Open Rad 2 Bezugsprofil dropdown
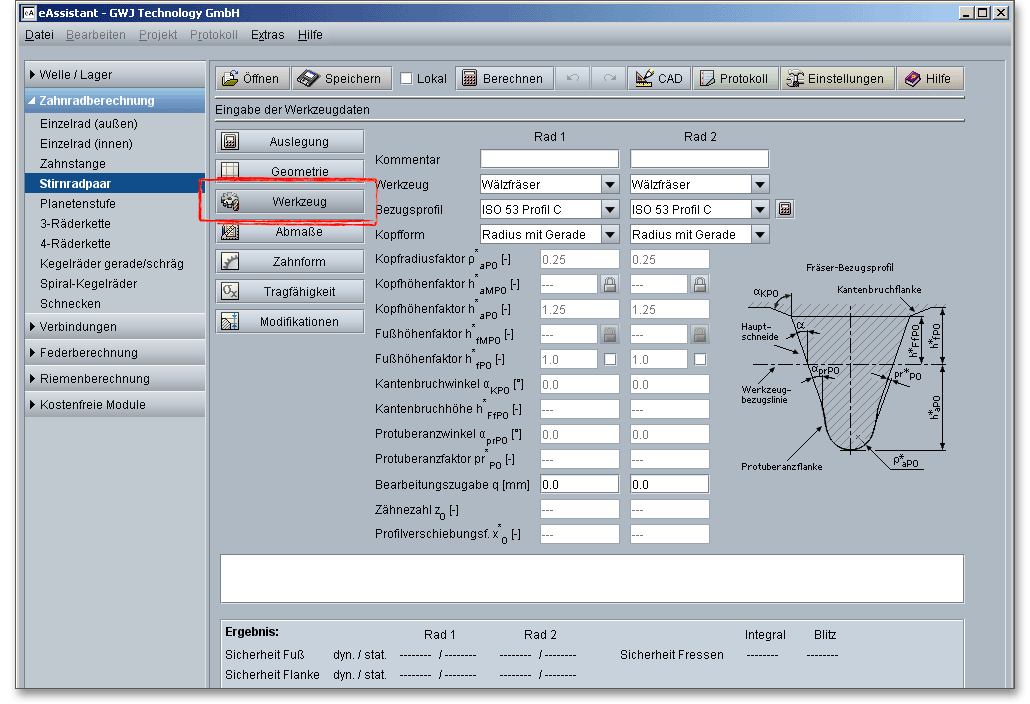1030x704 pixels. point(760,209)
